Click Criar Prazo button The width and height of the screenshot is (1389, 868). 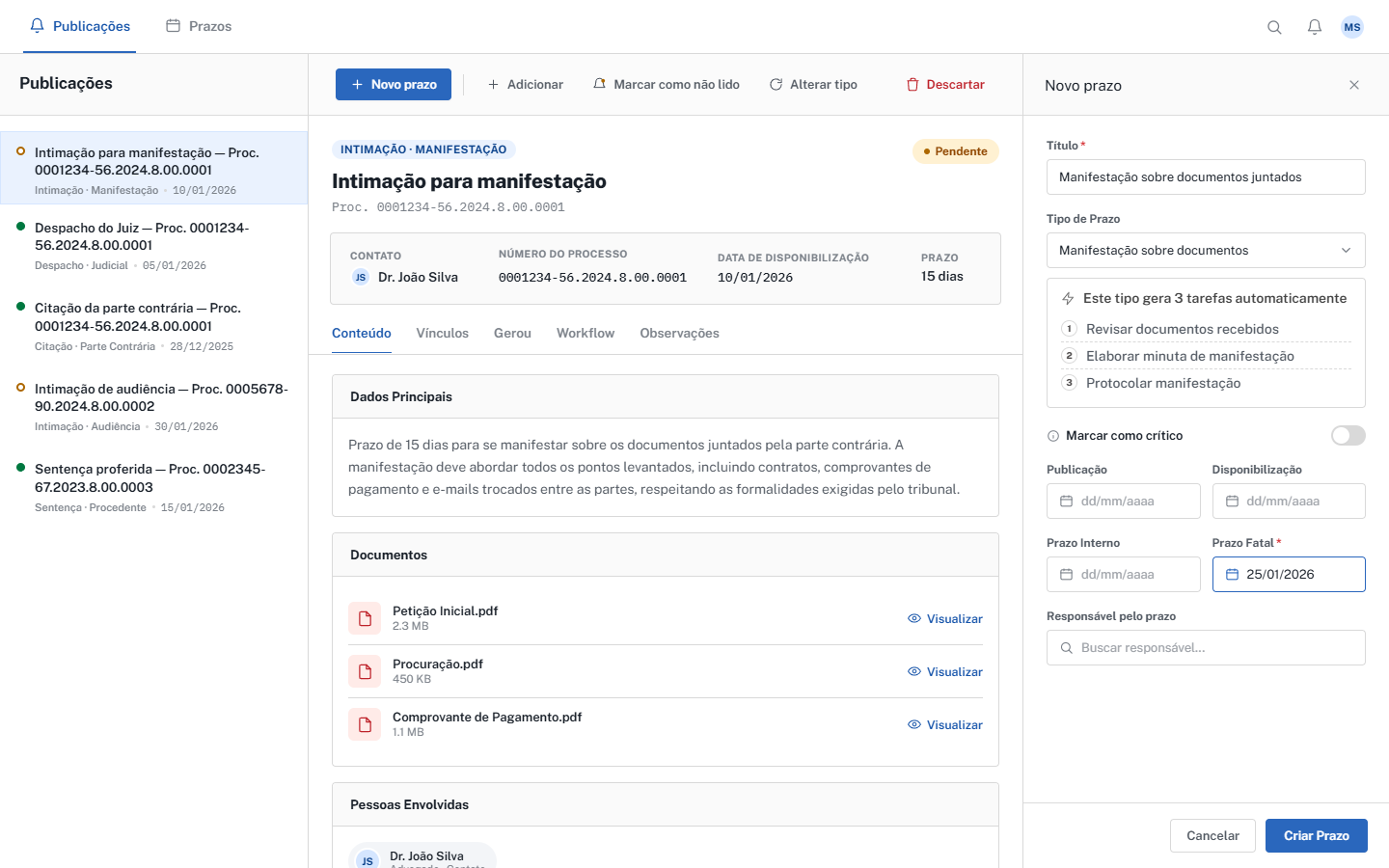pyautogui.click(x=1316, y=836)
